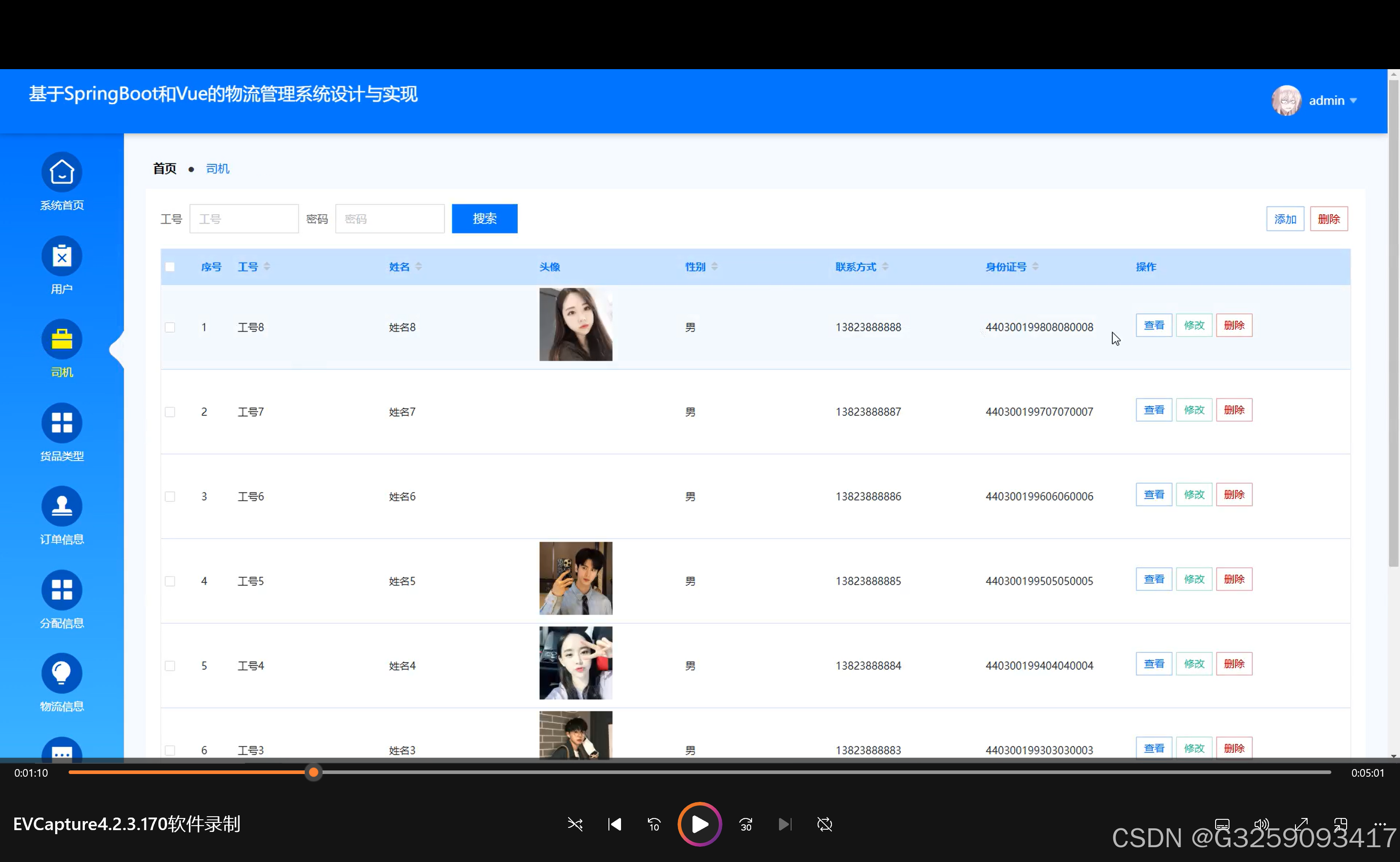Click the blue 搜索 button
Viewport: 1400px width, 862px height.
[484, 219]
